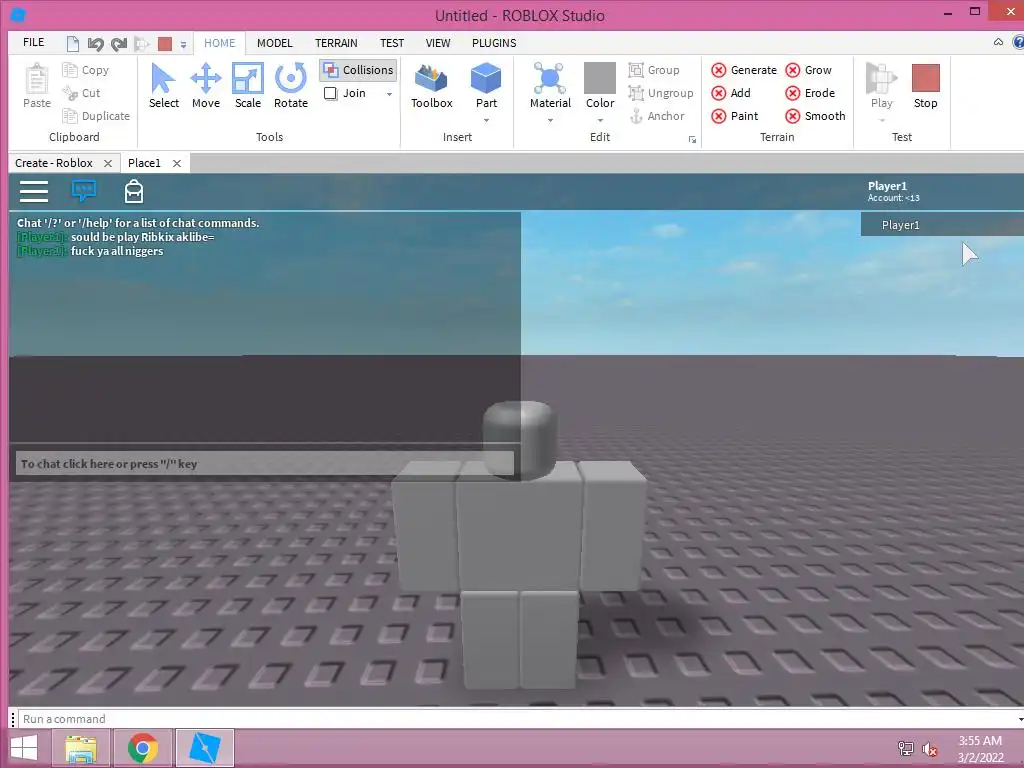Switch to the MODEL ribbon tab

click(274, 43)
